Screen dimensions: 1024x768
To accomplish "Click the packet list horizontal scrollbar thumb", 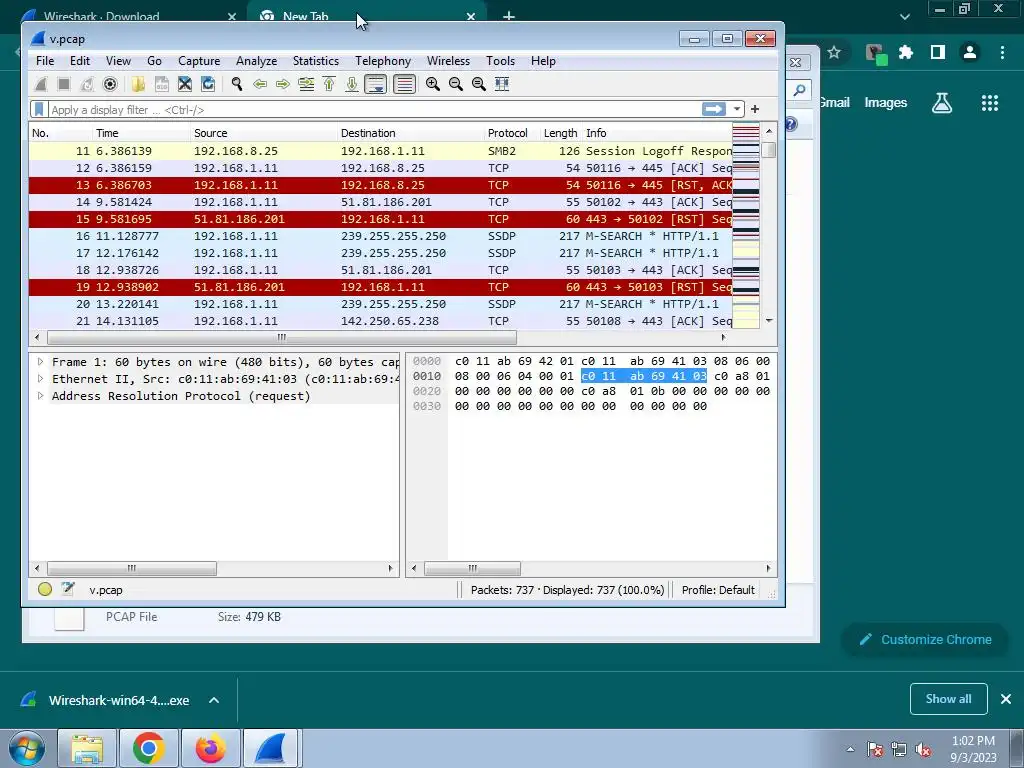I will (x=281, y=338).
